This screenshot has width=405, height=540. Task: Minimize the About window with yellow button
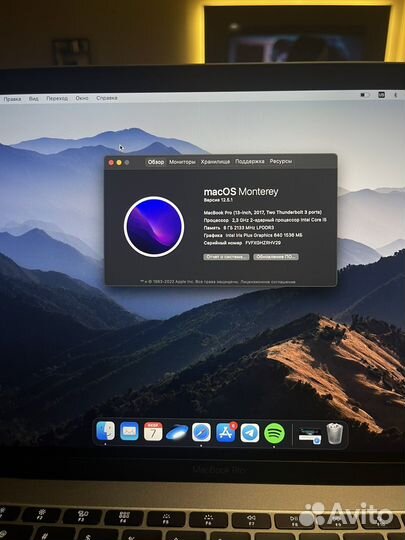[x=119, y=163]
